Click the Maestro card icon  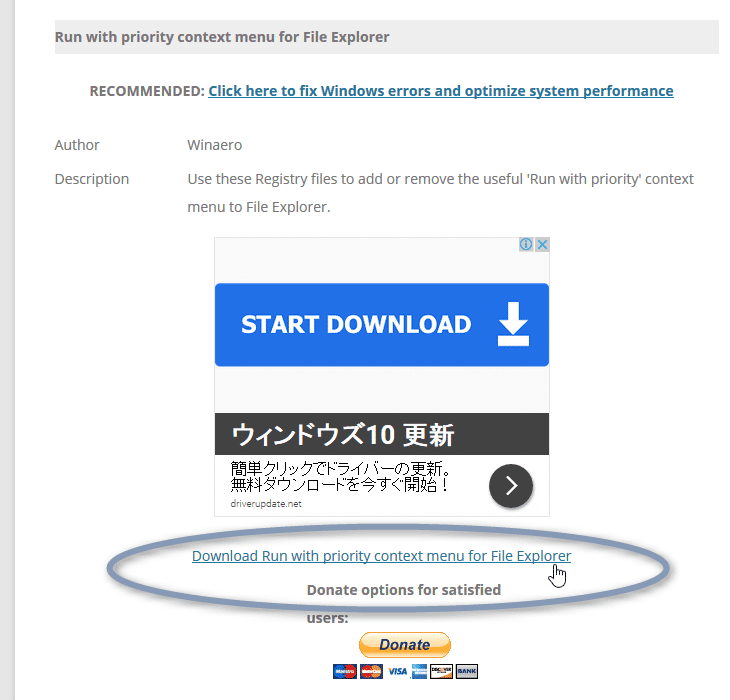point(345,671)
